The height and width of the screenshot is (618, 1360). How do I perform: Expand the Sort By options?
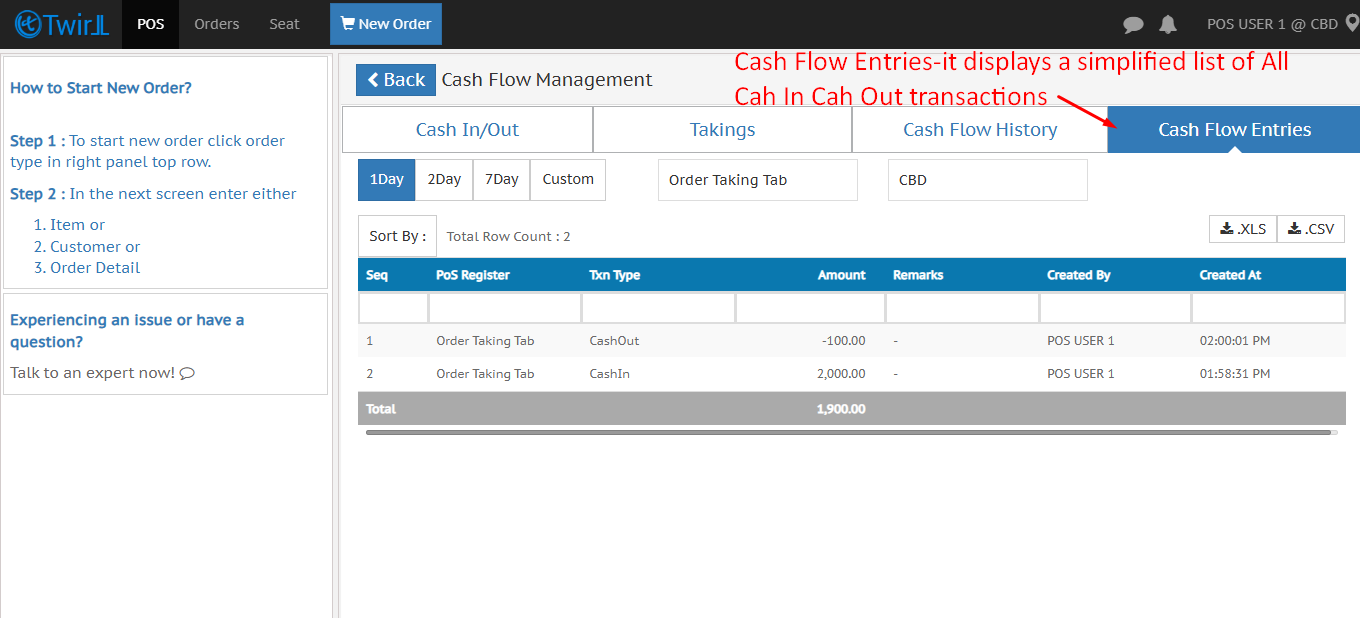pos(397,236)
